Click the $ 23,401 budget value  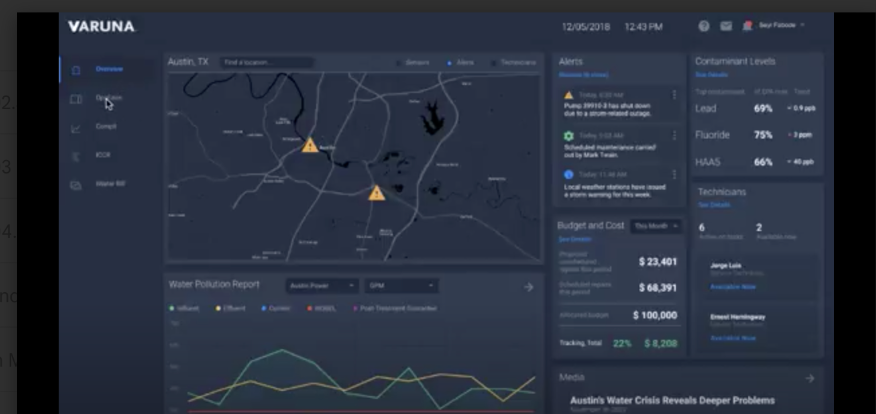pyautogui.click(x=658, y=261)
